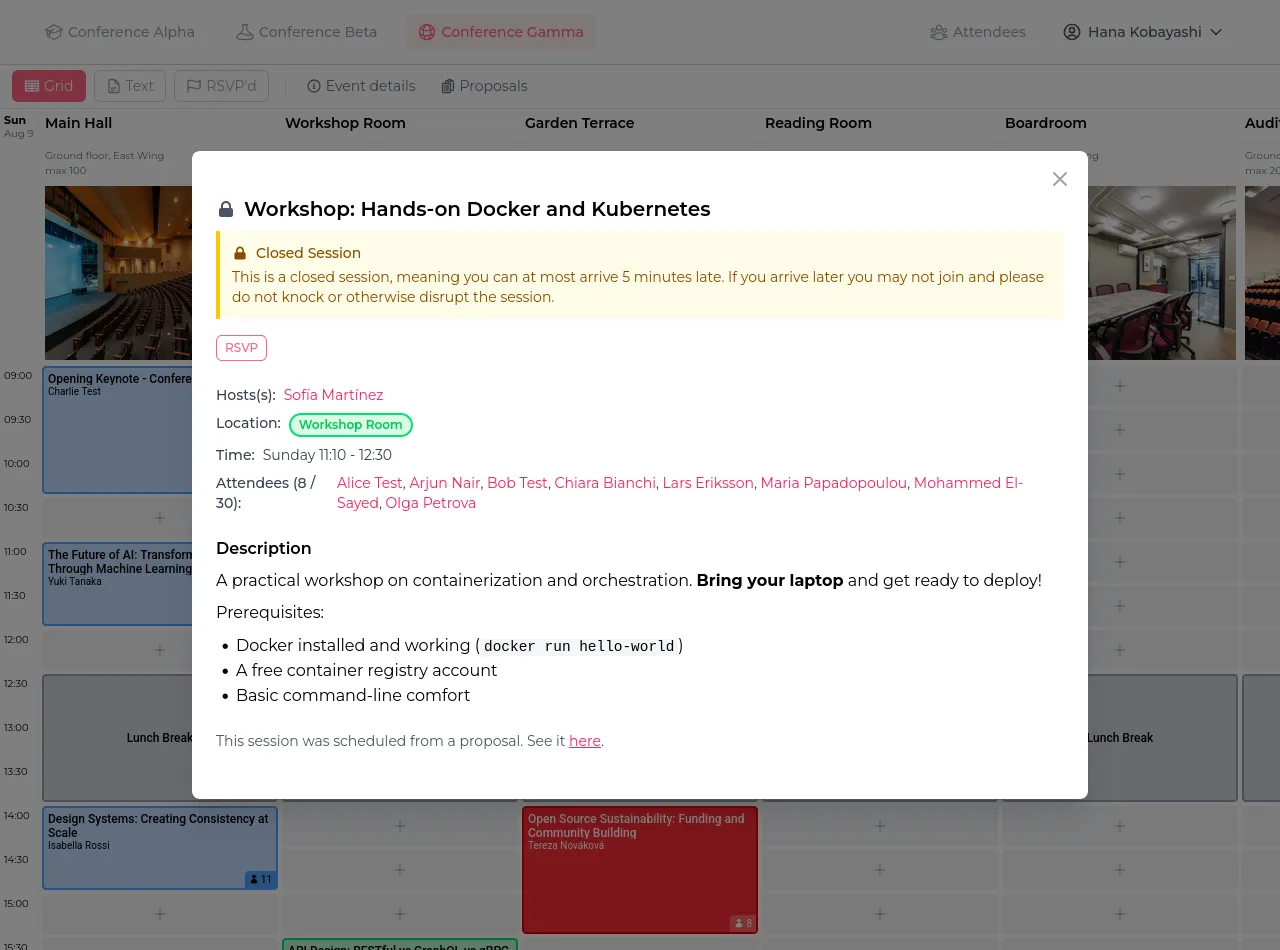Click the Text view document icon
This screenshot has height=950, width=1280.
(x=114, y=86)
